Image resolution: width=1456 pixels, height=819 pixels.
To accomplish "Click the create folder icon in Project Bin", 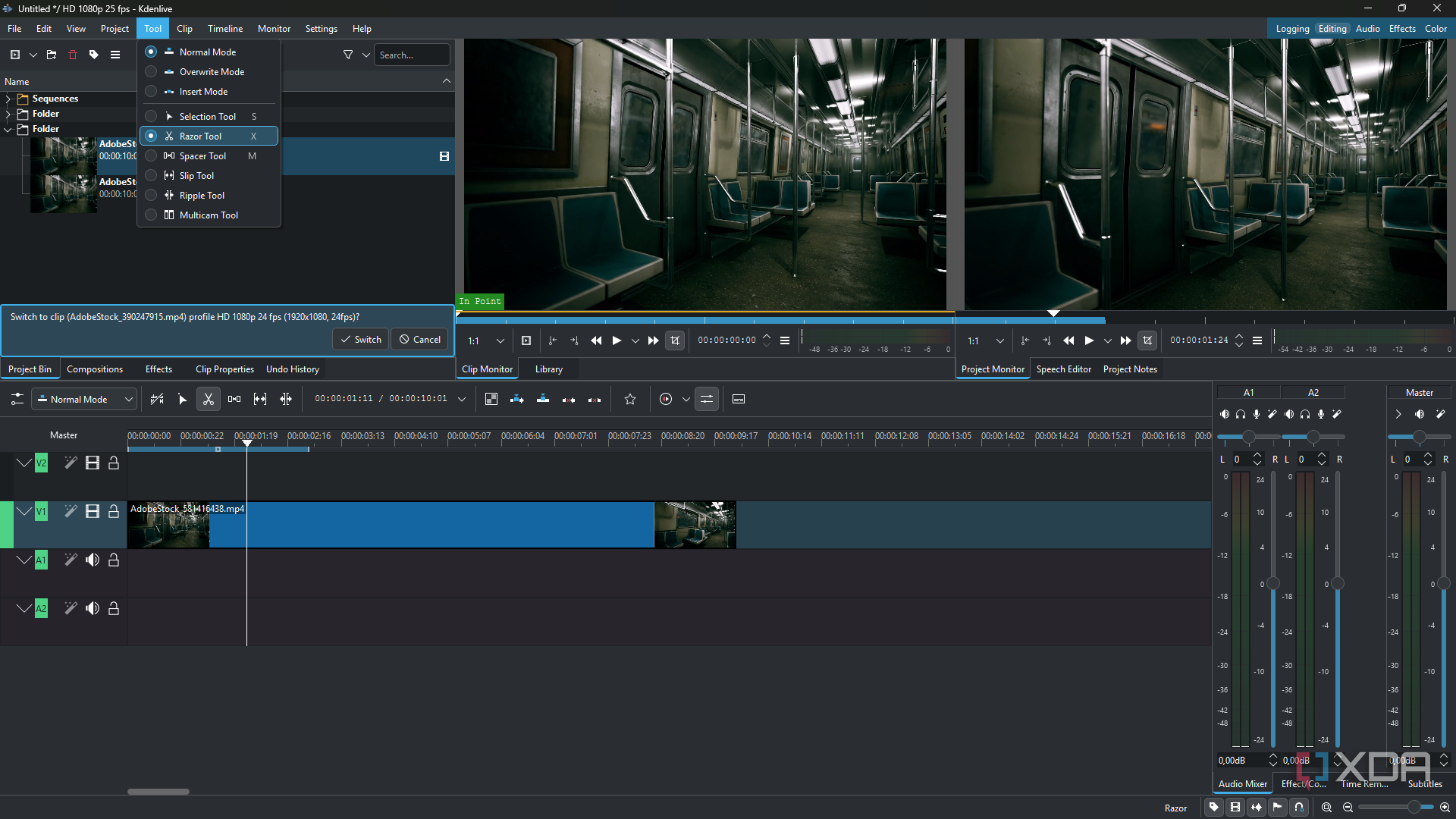I will click(52, 55).
